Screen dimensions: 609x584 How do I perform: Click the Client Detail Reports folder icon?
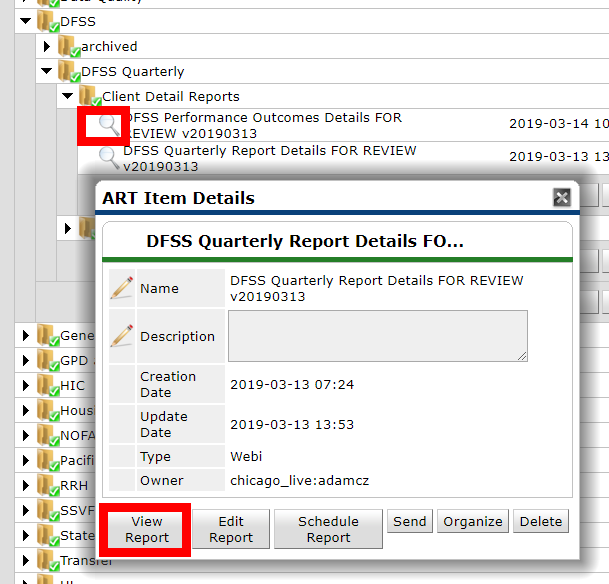(x=90, y=96)
